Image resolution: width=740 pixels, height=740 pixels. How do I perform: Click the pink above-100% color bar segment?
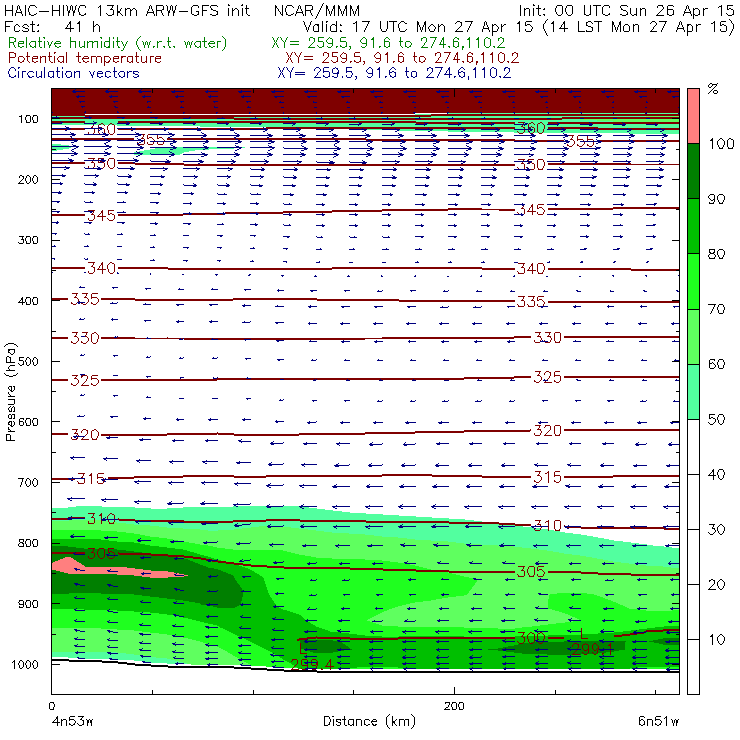(693, 116)
